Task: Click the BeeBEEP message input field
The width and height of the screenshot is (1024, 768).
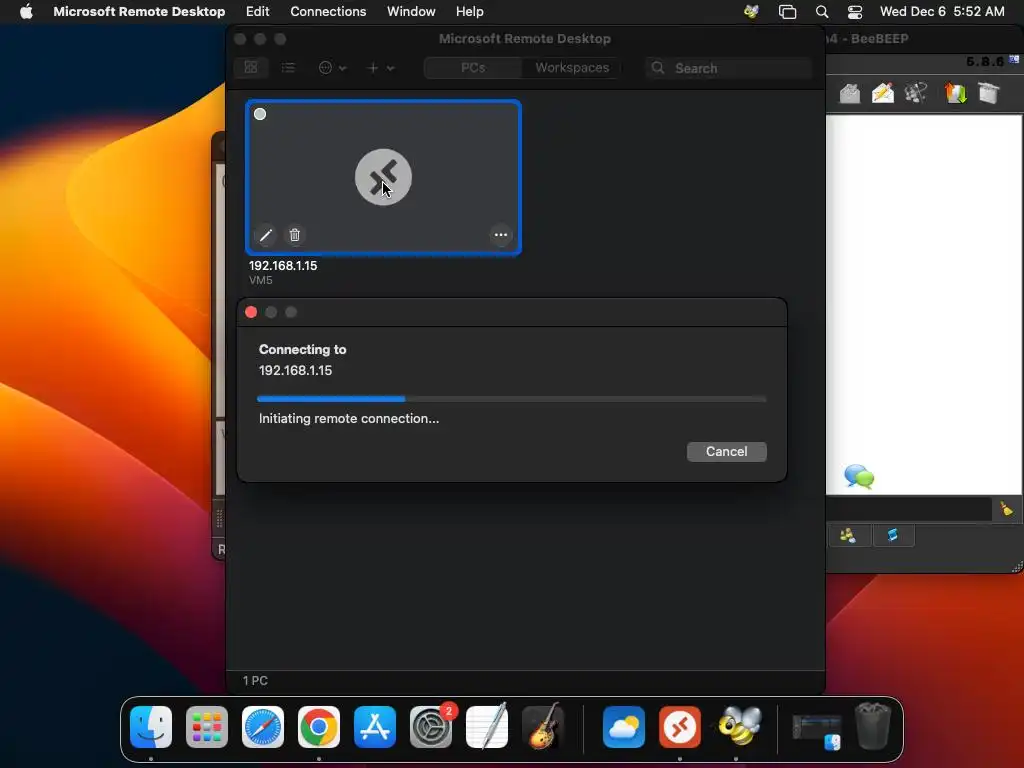Action: pos(910,509)
